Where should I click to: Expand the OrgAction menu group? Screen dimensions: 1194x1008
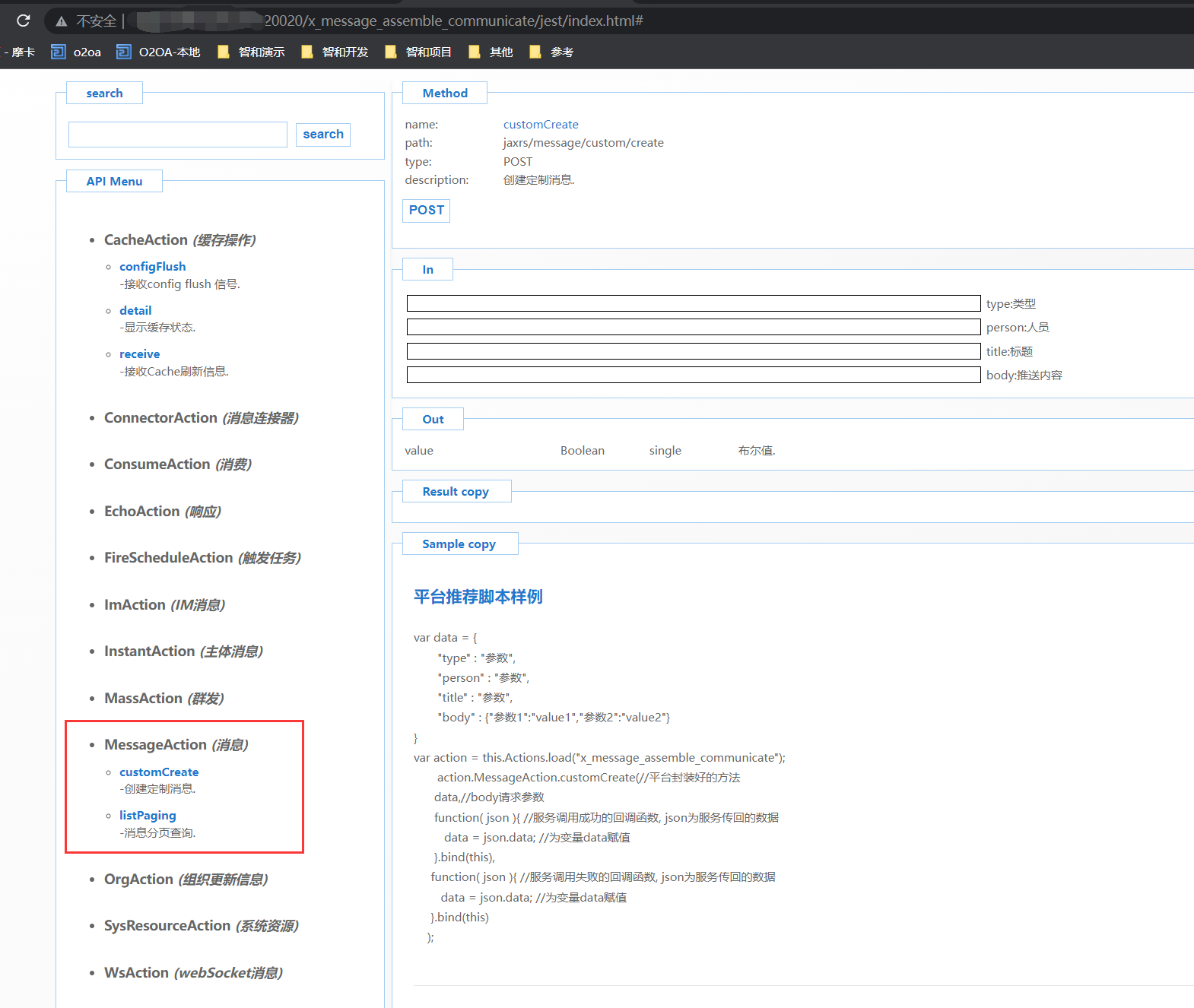(186, 880)
